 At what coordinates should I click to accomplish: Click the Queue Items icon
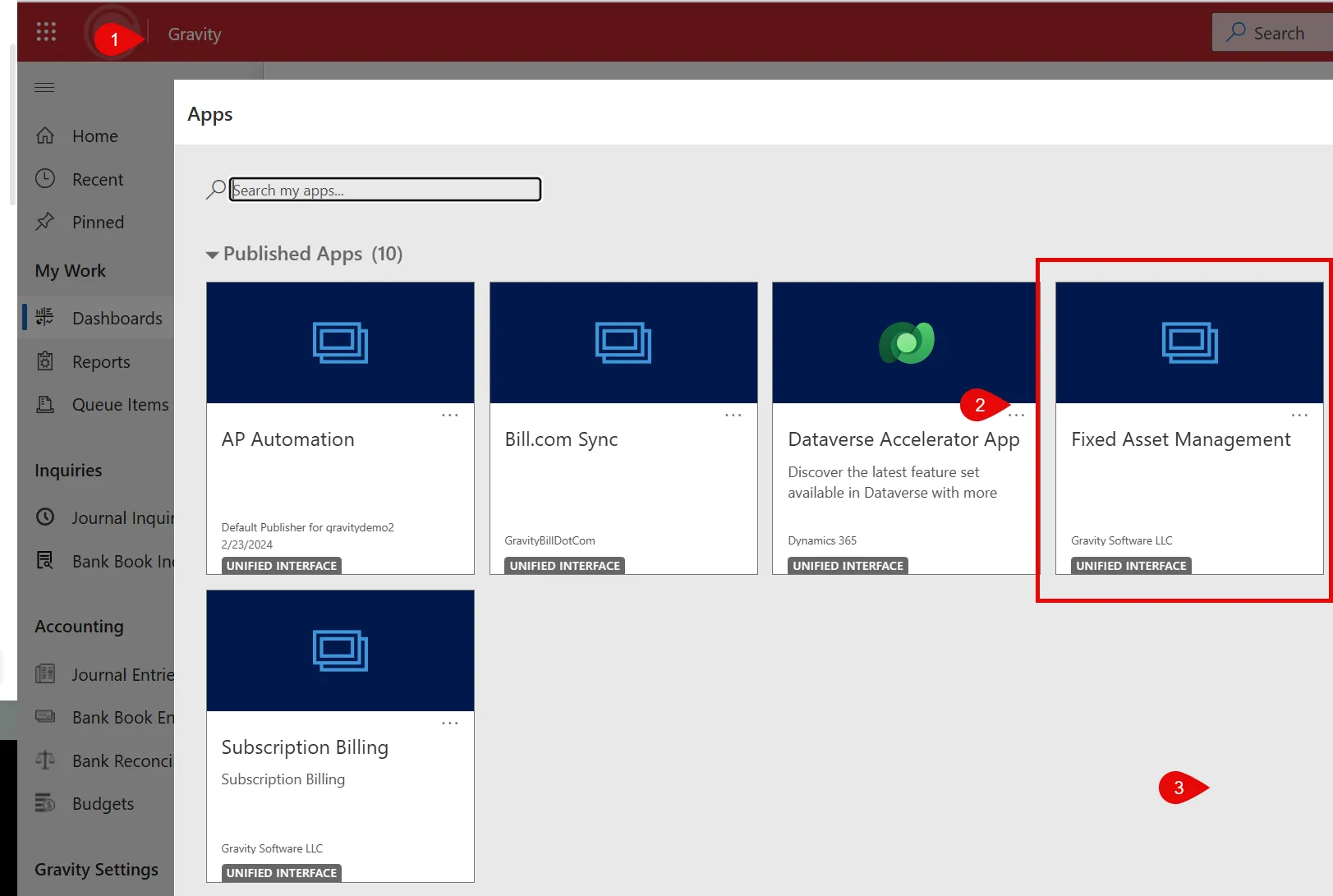[45, 404]
